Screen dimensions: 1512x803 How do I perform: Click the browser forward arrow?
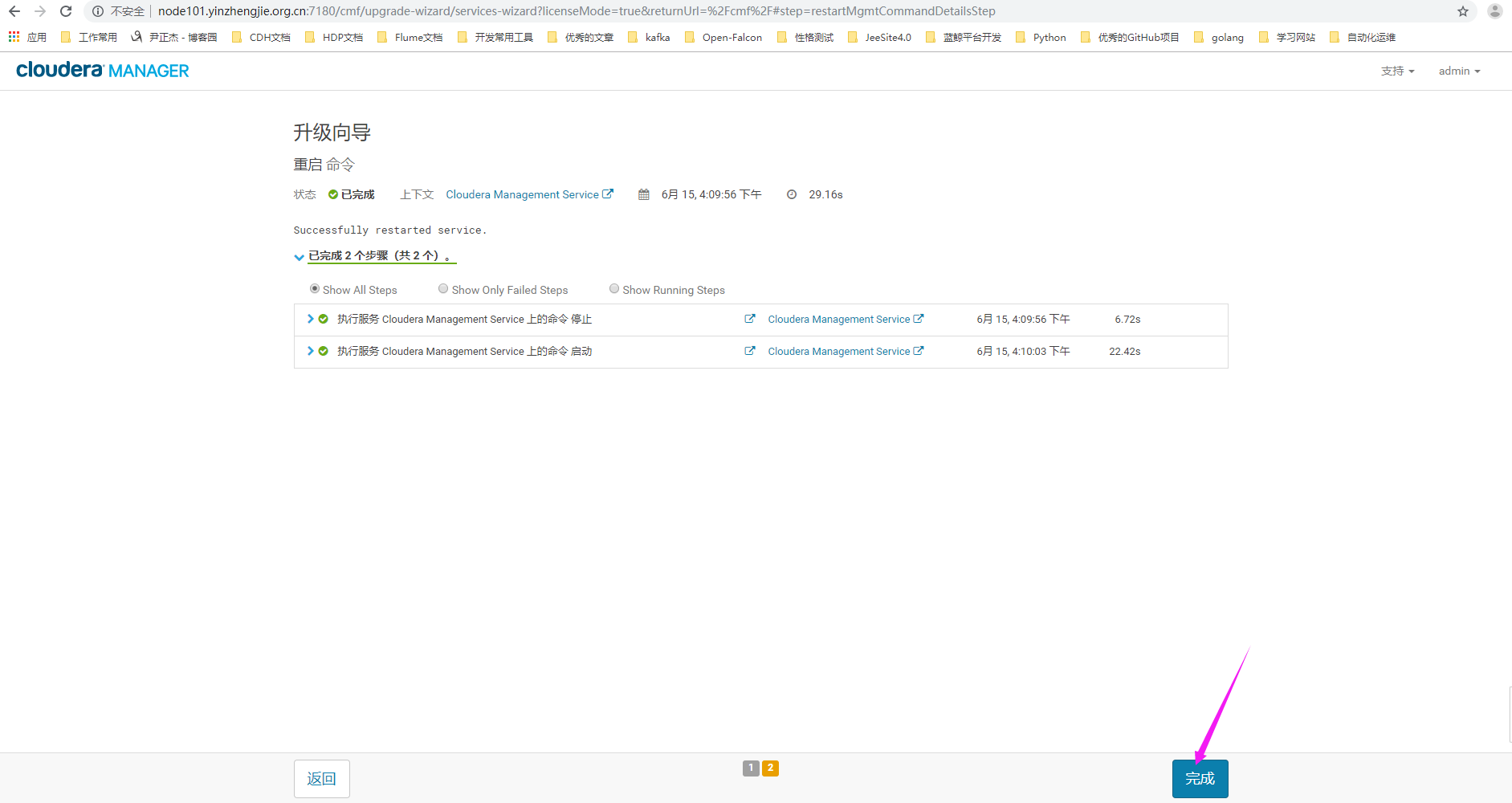(x=40, y=11)
